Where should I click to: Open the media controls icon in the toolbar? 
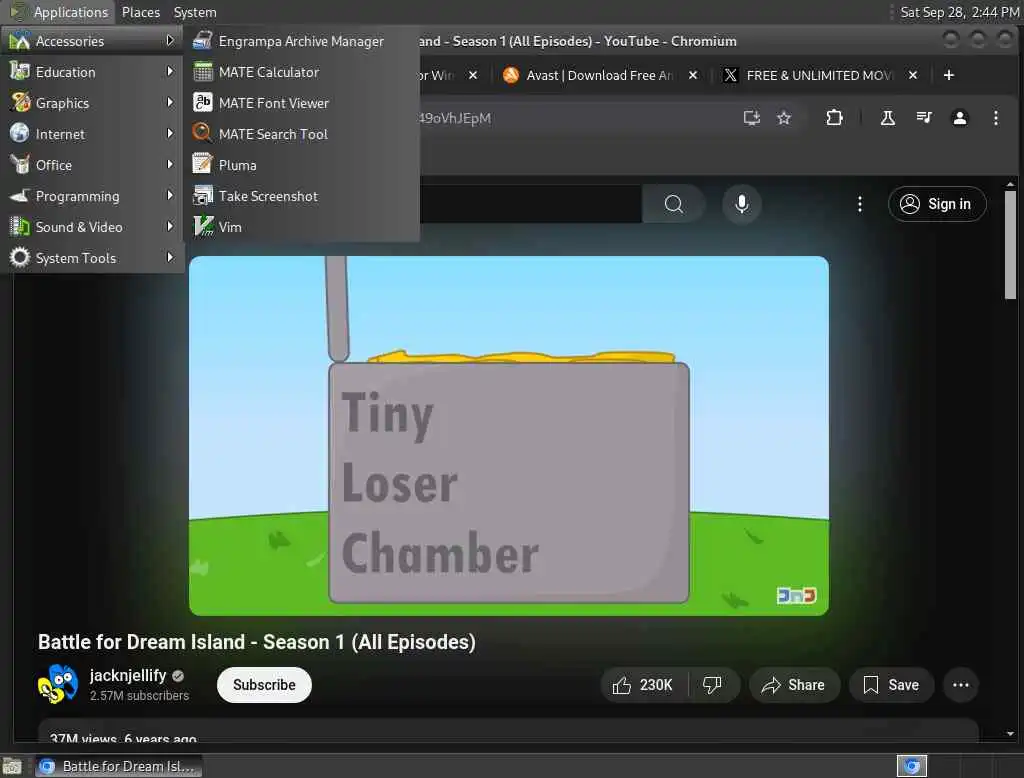coord(923,118)
